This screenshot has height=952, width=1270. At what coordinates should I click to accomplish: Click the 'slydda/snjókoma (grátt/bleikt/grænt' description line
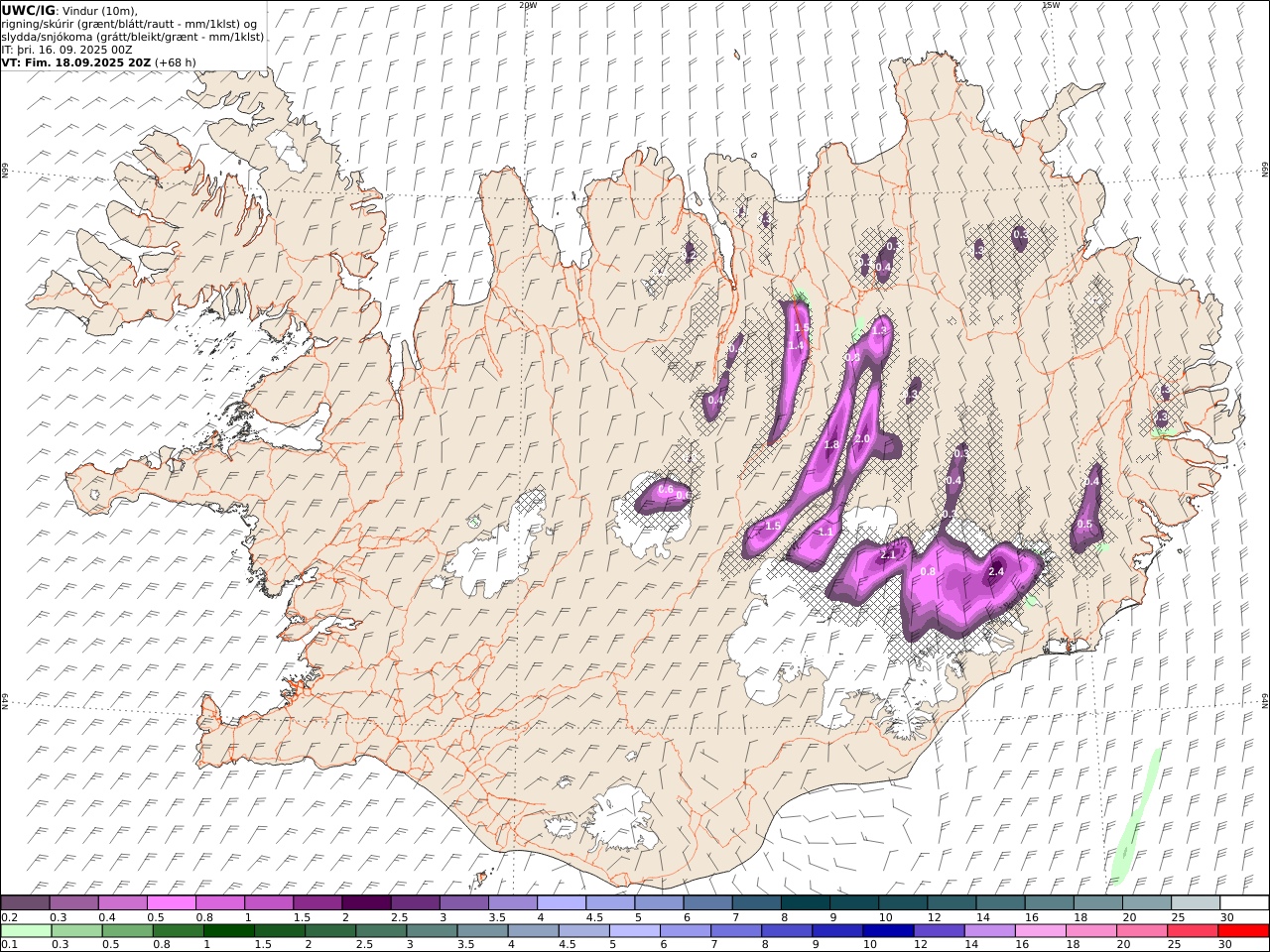pyautogui.click(x=133, y=37)
